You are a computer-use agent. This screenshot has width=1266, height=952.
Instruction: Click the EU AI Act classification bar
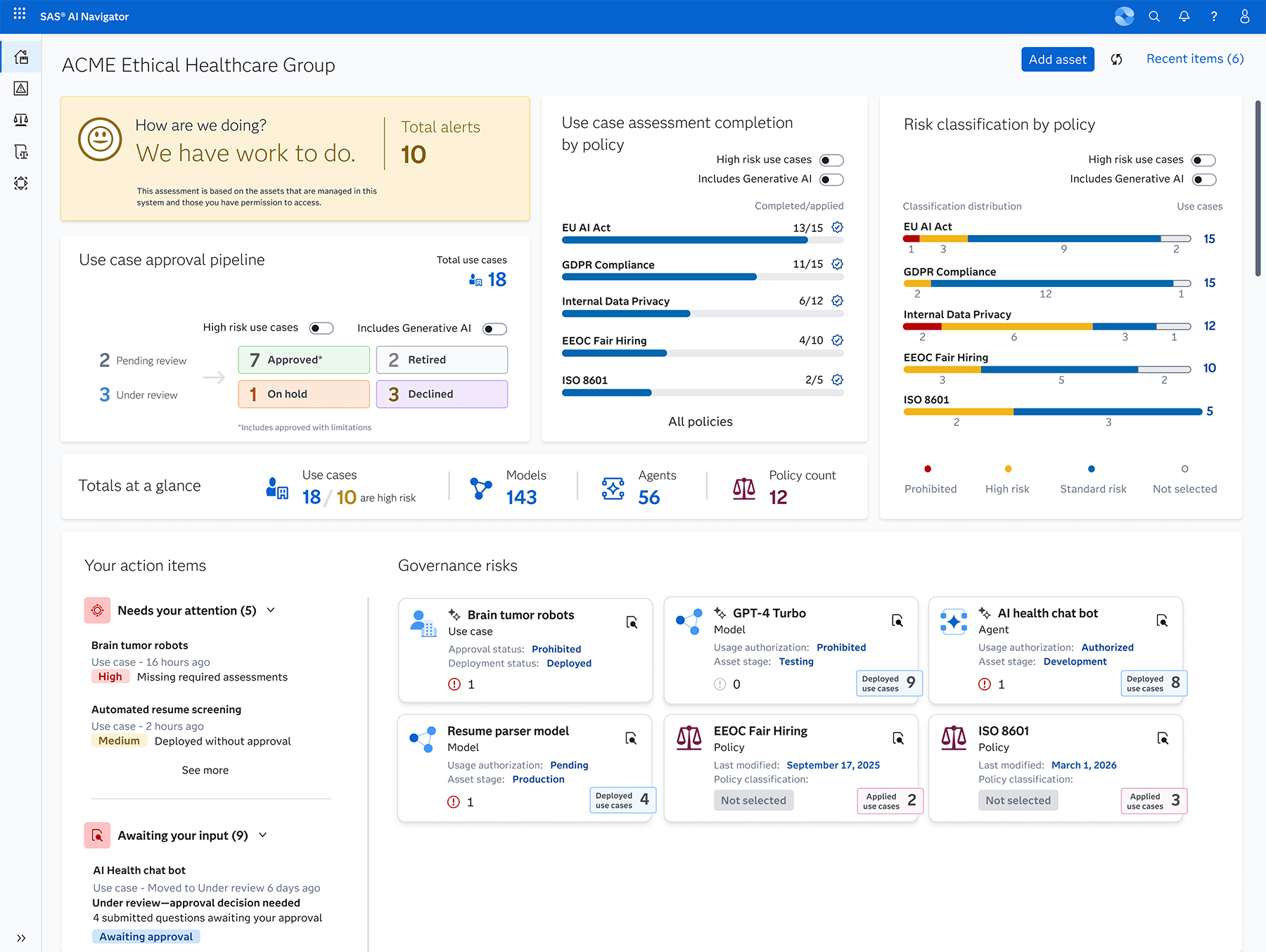coord(1047,239)
